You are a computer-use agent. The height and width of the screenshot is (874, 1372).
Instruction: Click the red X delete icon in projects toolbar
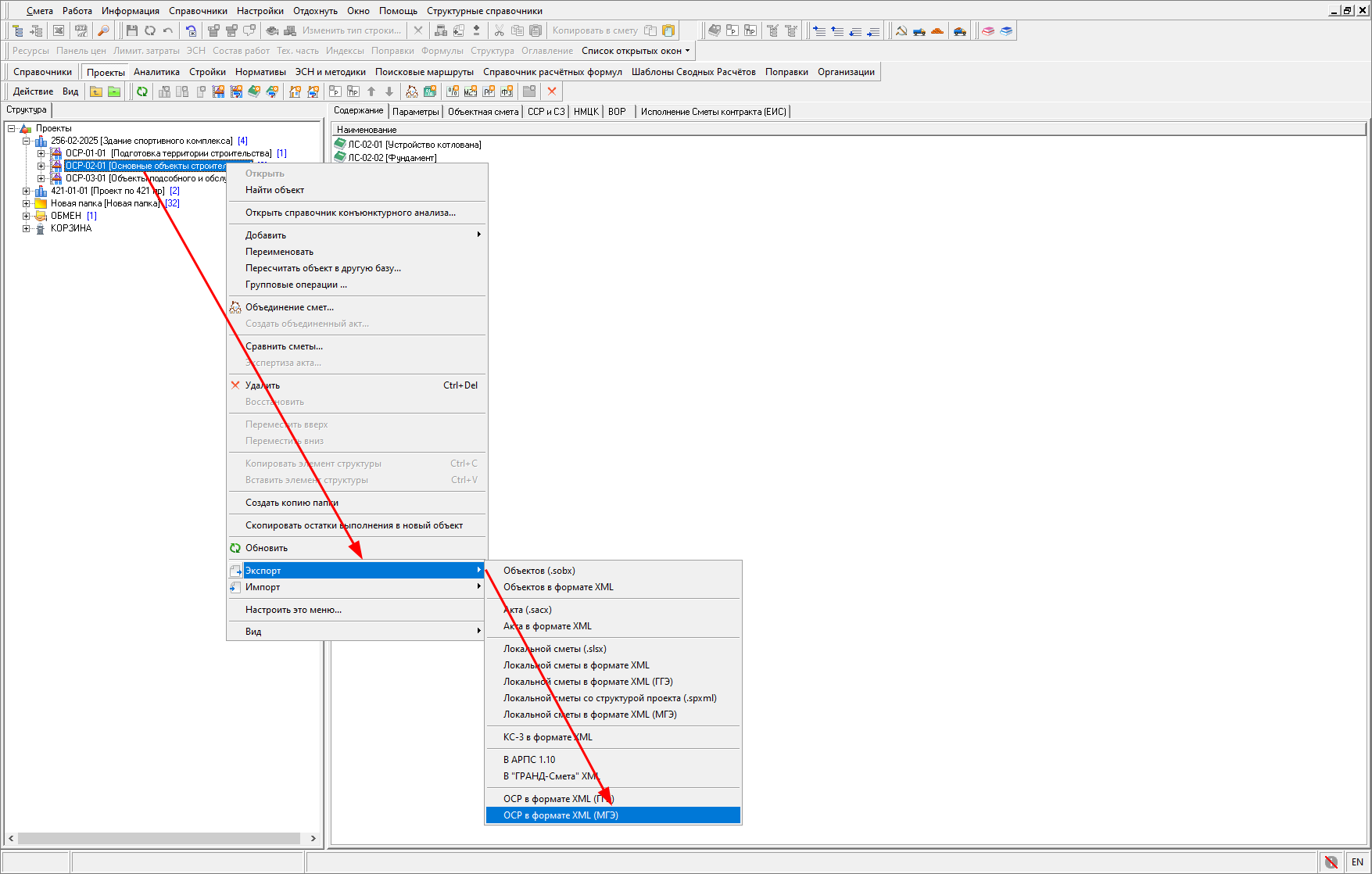click(x=552, y=91)
